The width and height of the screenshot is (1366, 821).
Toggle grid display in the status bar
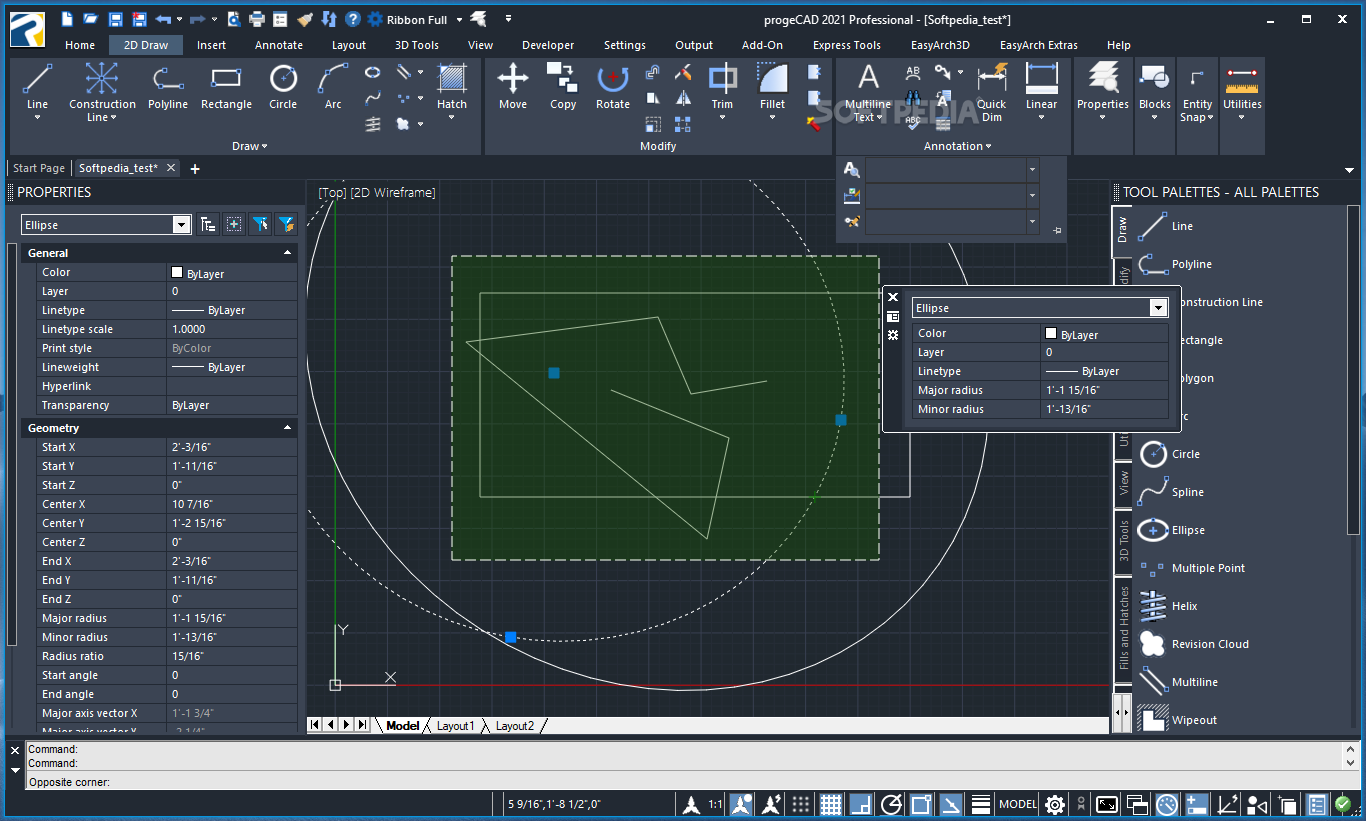pyautogui.click(x=831, y=804)
